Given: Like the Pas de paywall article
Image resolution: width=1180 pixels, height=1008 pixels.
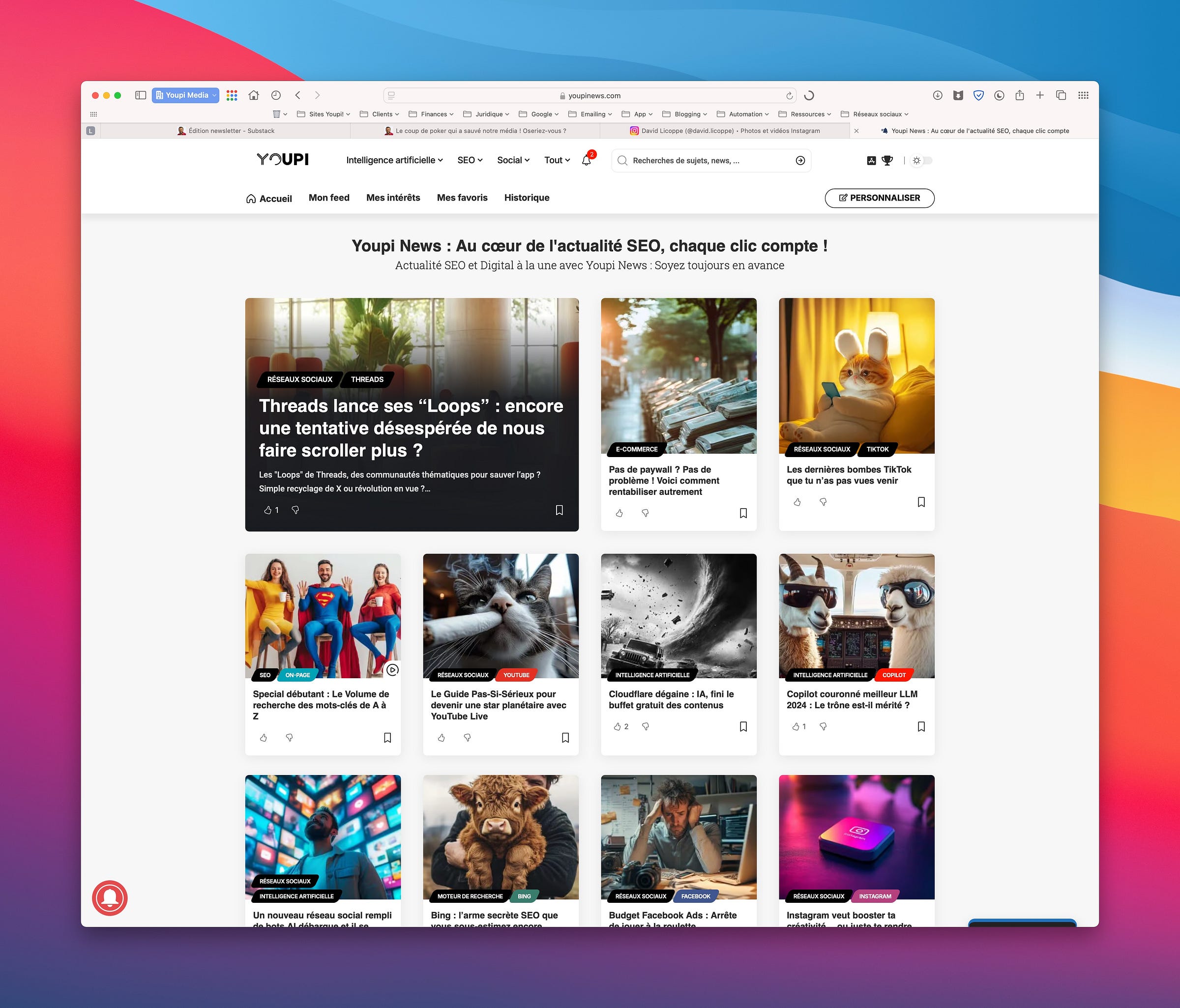Looking at the screenshot, I should coord(619,513).
